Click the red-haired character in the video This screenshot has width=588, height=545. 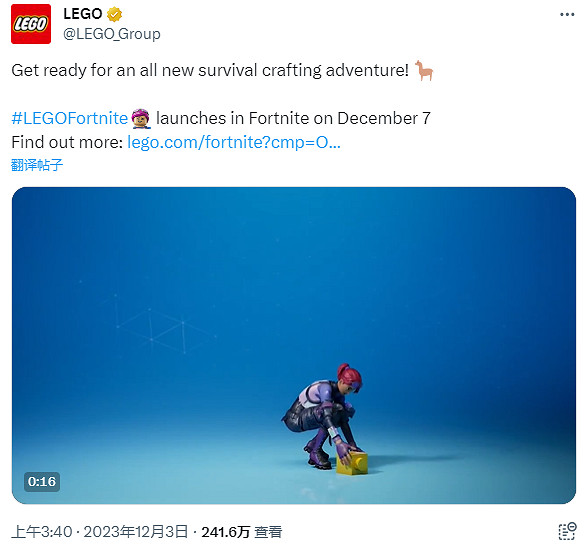322,416
